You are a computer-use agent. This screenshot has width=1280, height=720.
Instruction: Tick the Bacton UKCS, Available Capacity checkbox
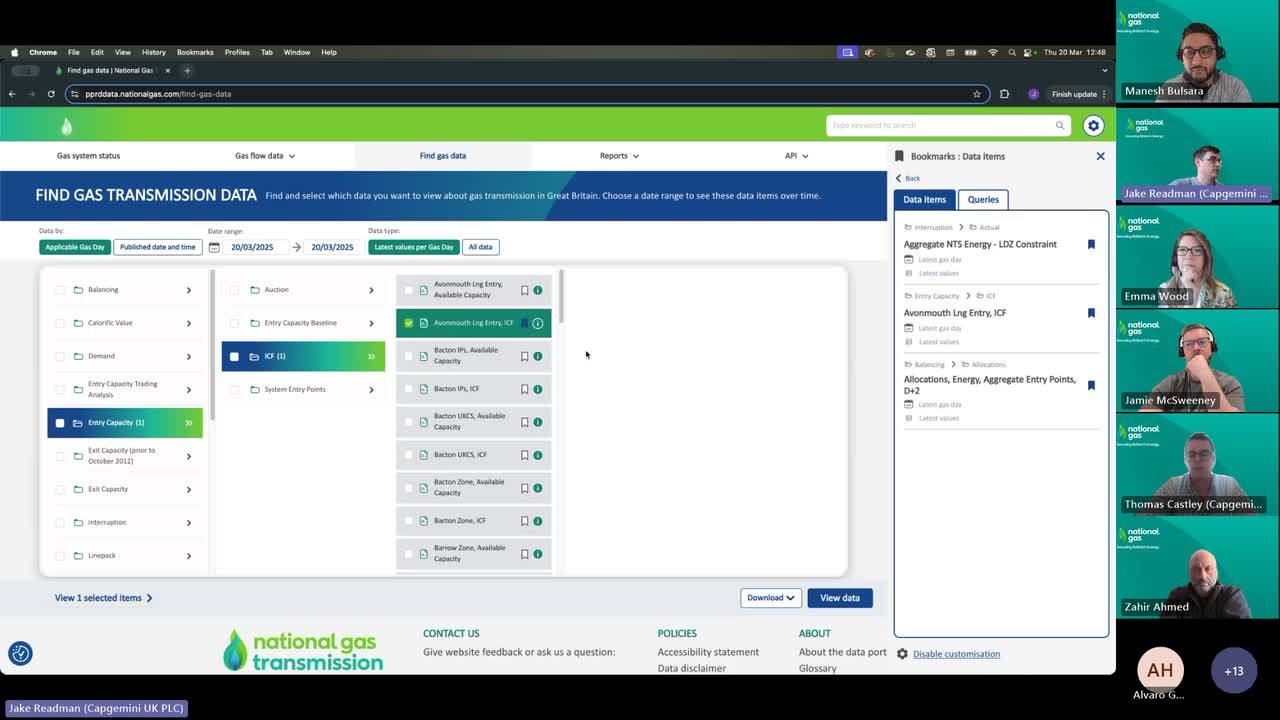tap(408, 422)
